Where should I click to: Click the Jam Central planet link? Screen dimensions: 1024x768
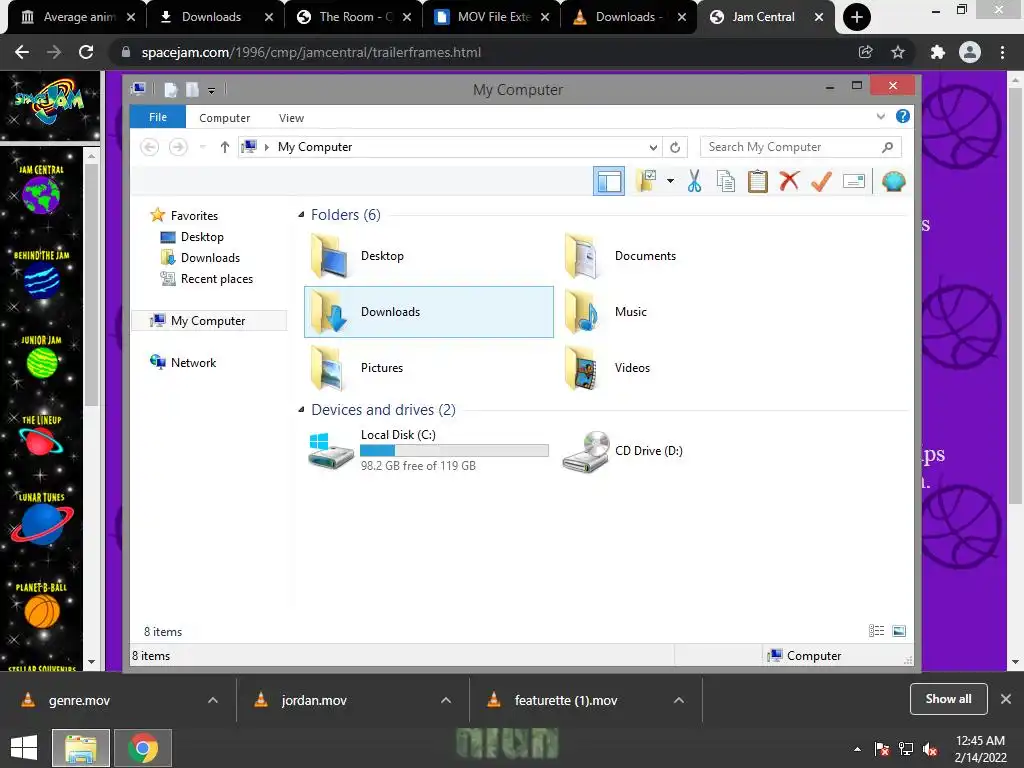coord(41,190)
